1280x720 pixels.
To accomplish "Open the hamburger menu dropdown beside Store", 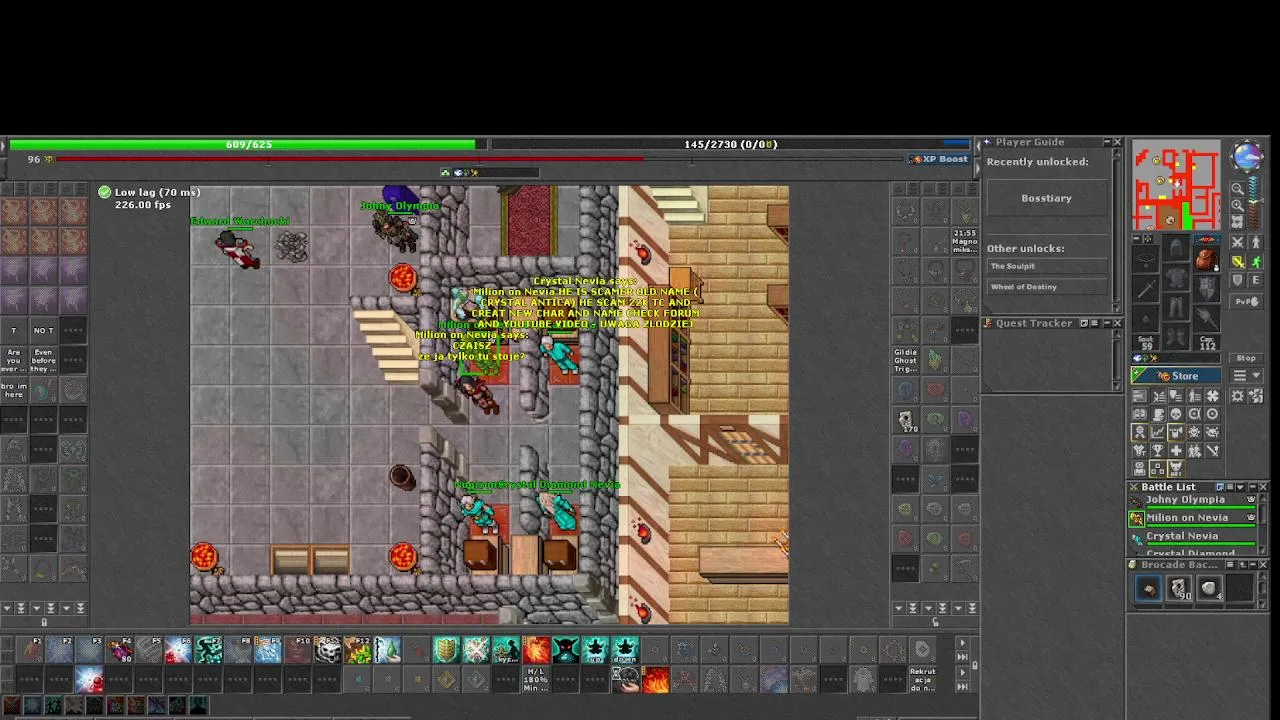I will point(1246,375).
